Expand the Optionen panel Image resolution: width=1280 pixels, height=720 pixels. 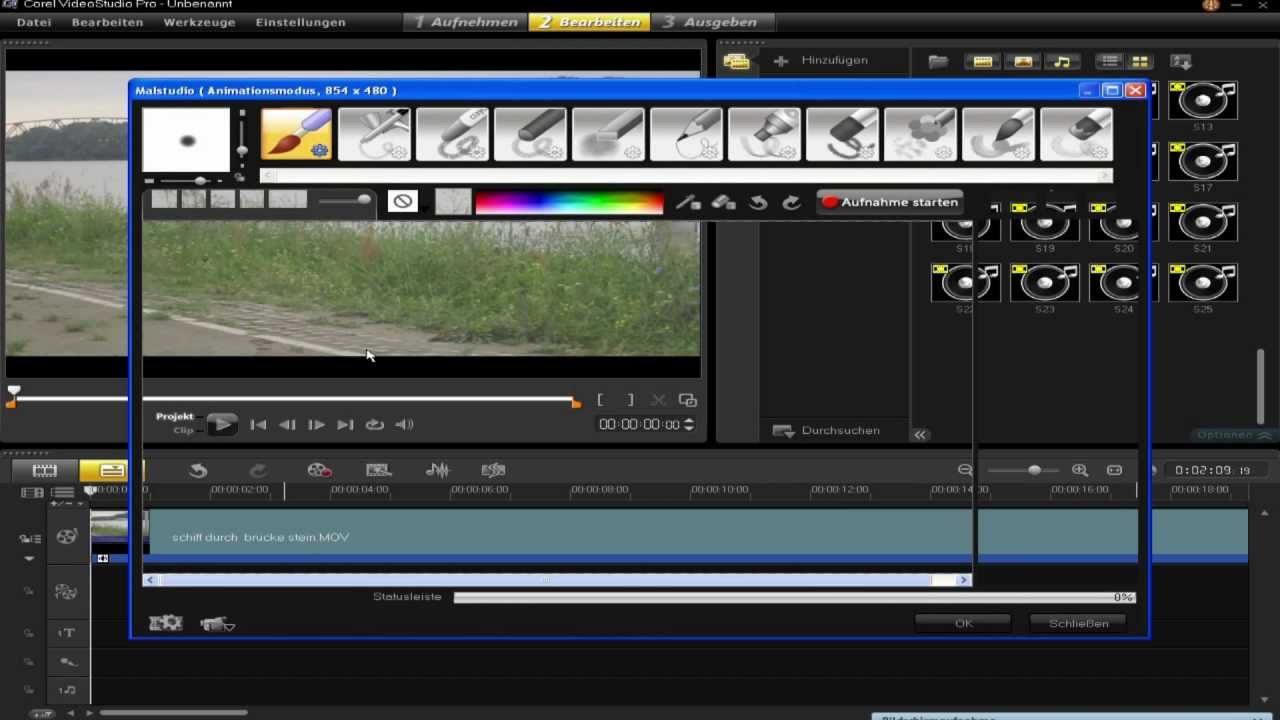pos(1234,435)
